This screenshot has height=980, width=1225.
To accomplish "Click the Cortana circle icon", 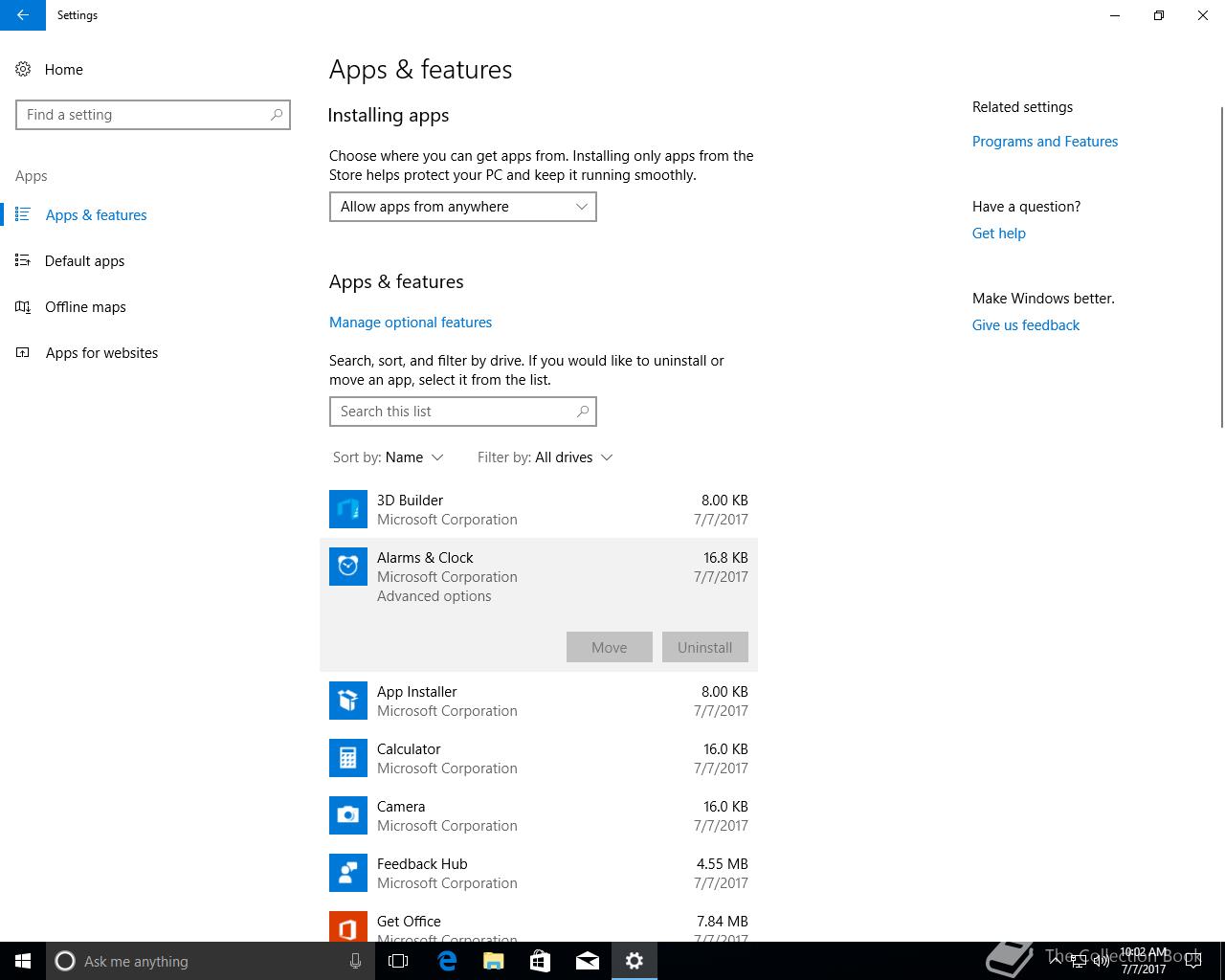I will coord(65,961).
